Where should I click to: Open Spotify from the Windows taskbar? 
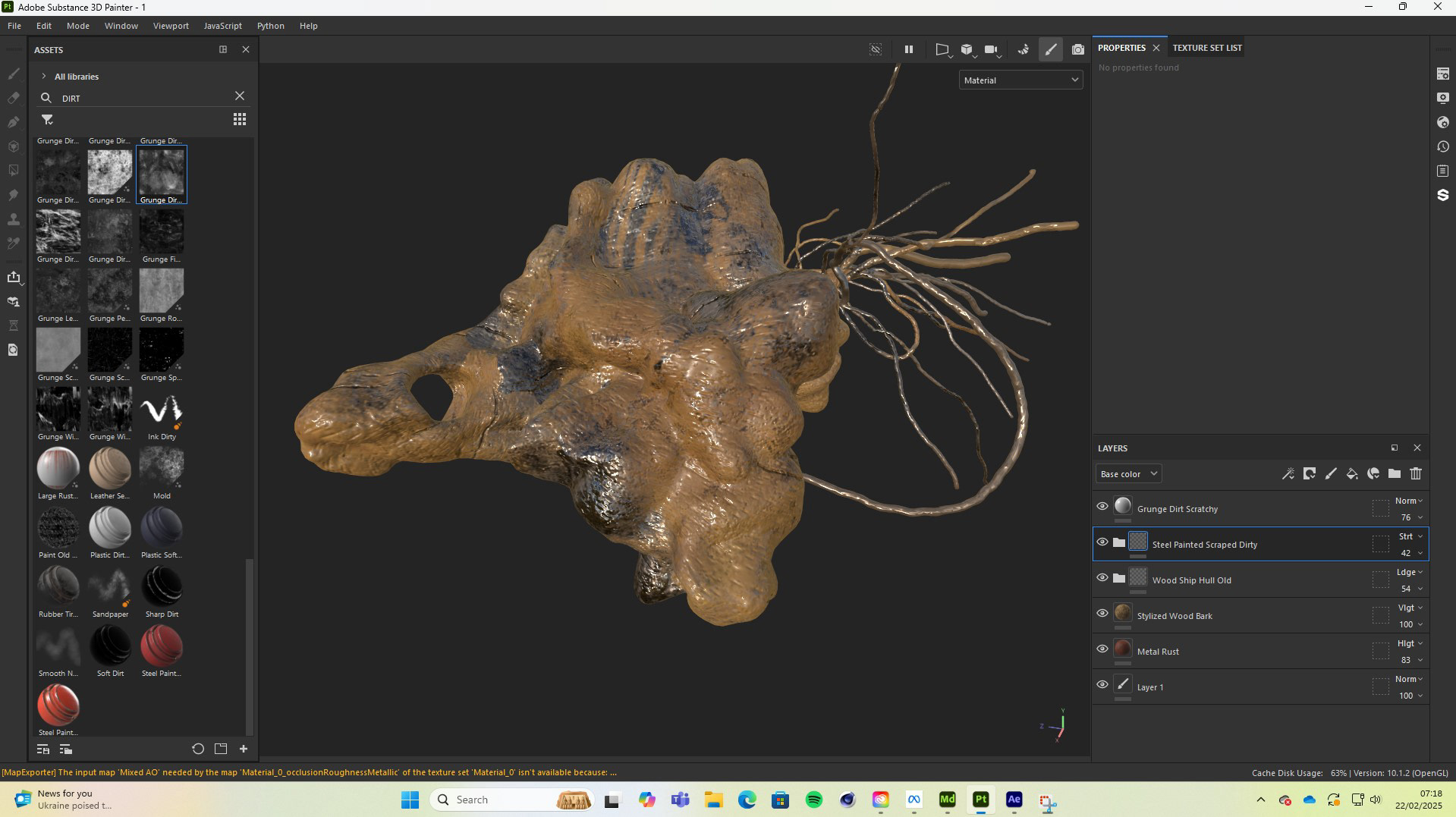[x=813, y=800]
